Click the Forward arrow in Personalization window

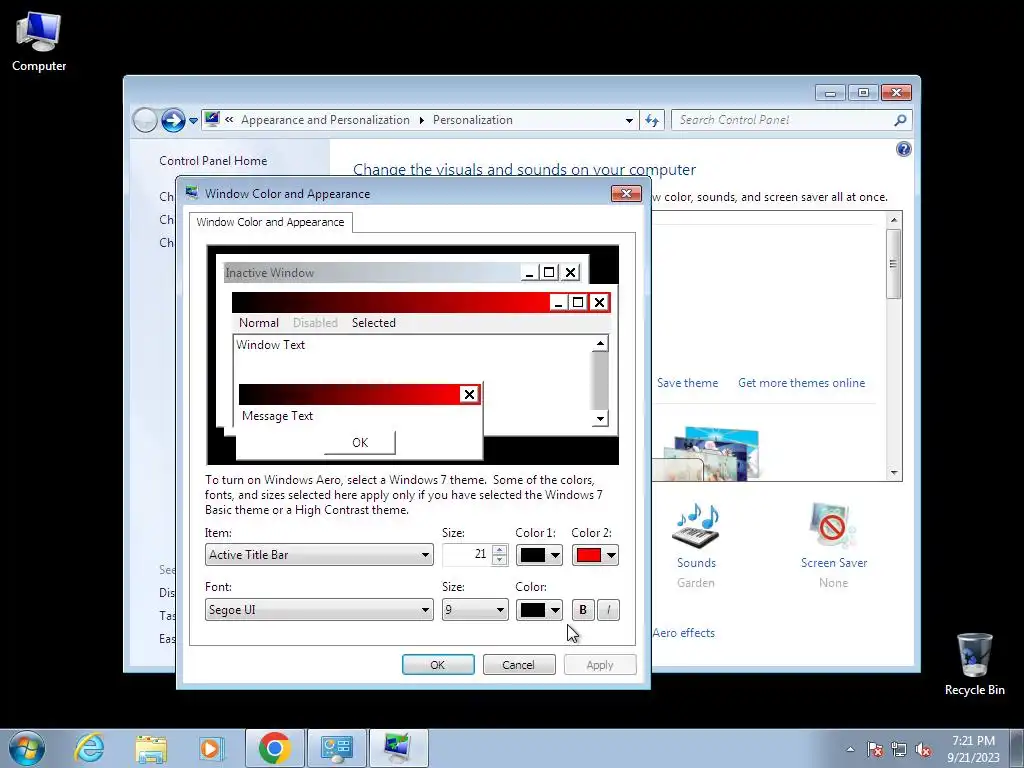[x=172, y=120]
